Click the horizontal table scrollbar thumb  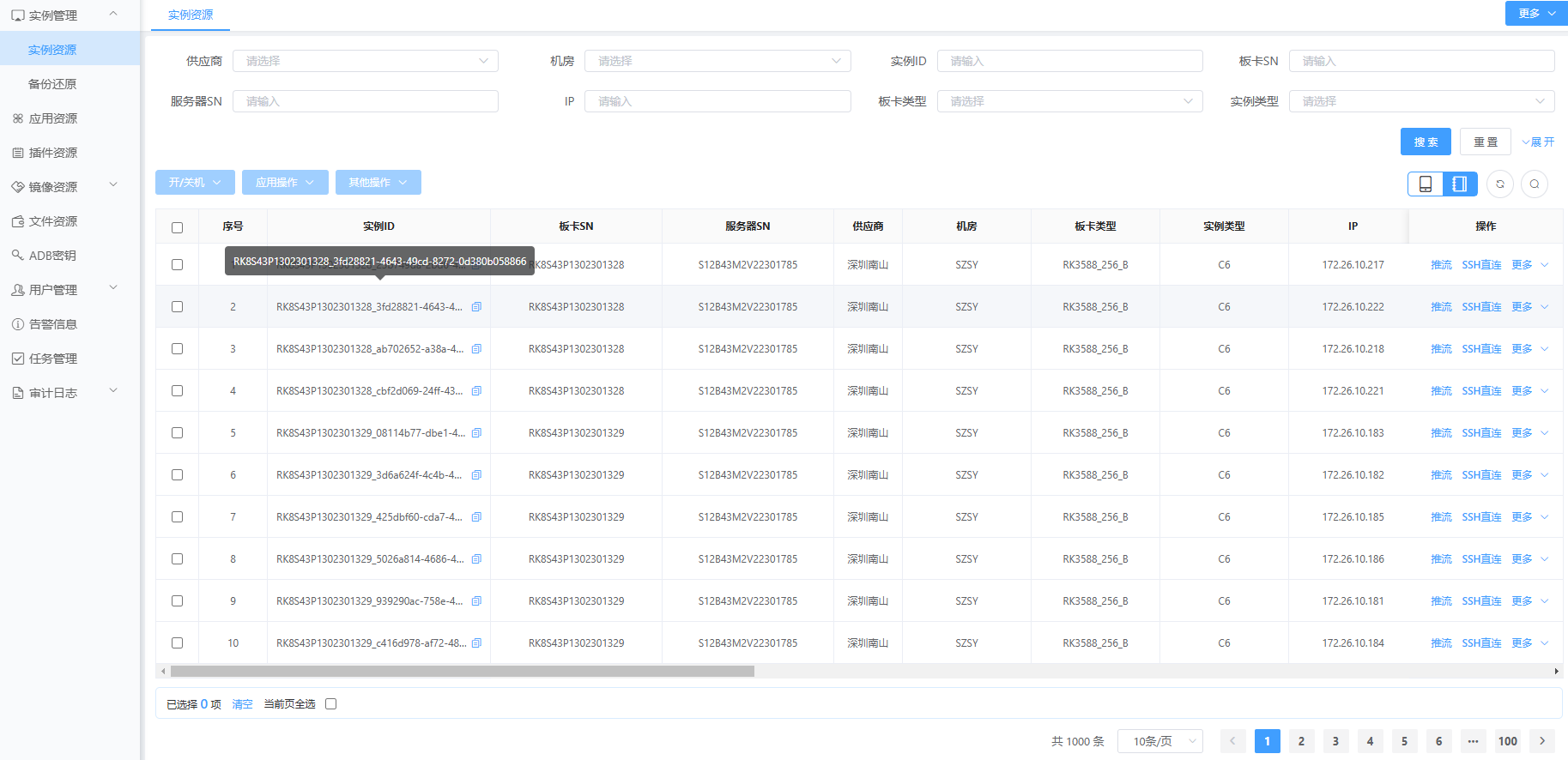point(463,672)
